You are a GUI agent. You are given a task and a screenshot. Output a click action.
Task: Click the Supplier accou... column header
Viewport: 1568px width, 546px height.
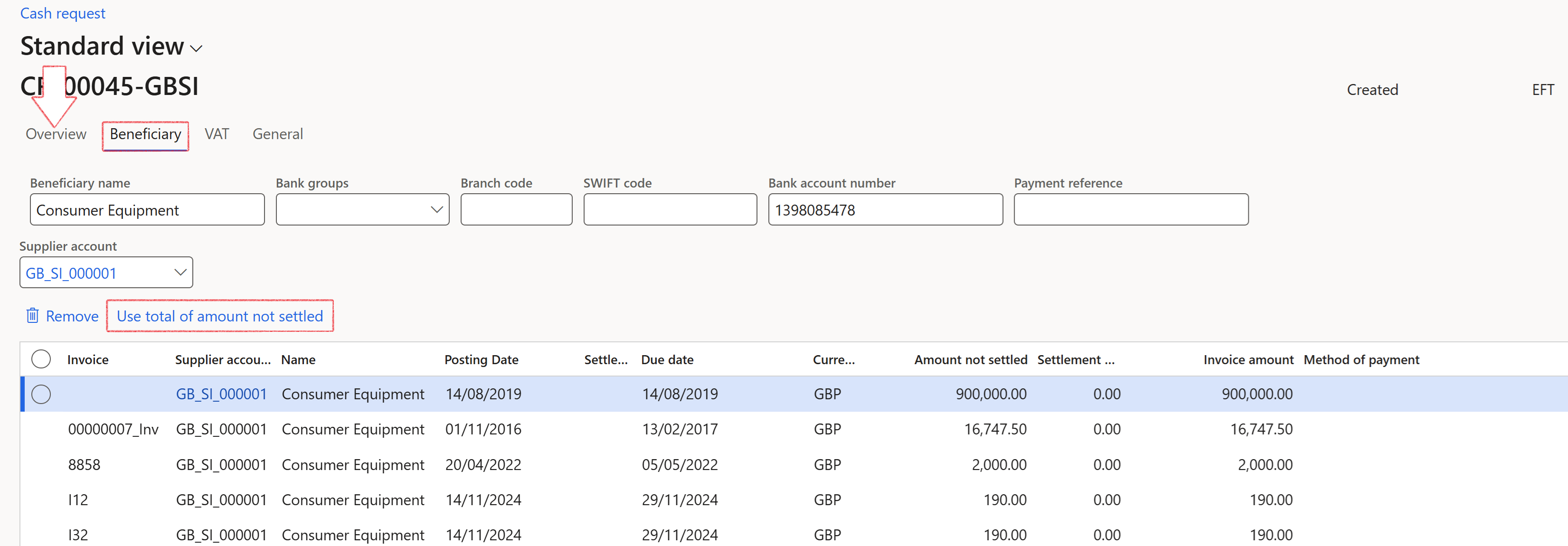tap(223, 360)
